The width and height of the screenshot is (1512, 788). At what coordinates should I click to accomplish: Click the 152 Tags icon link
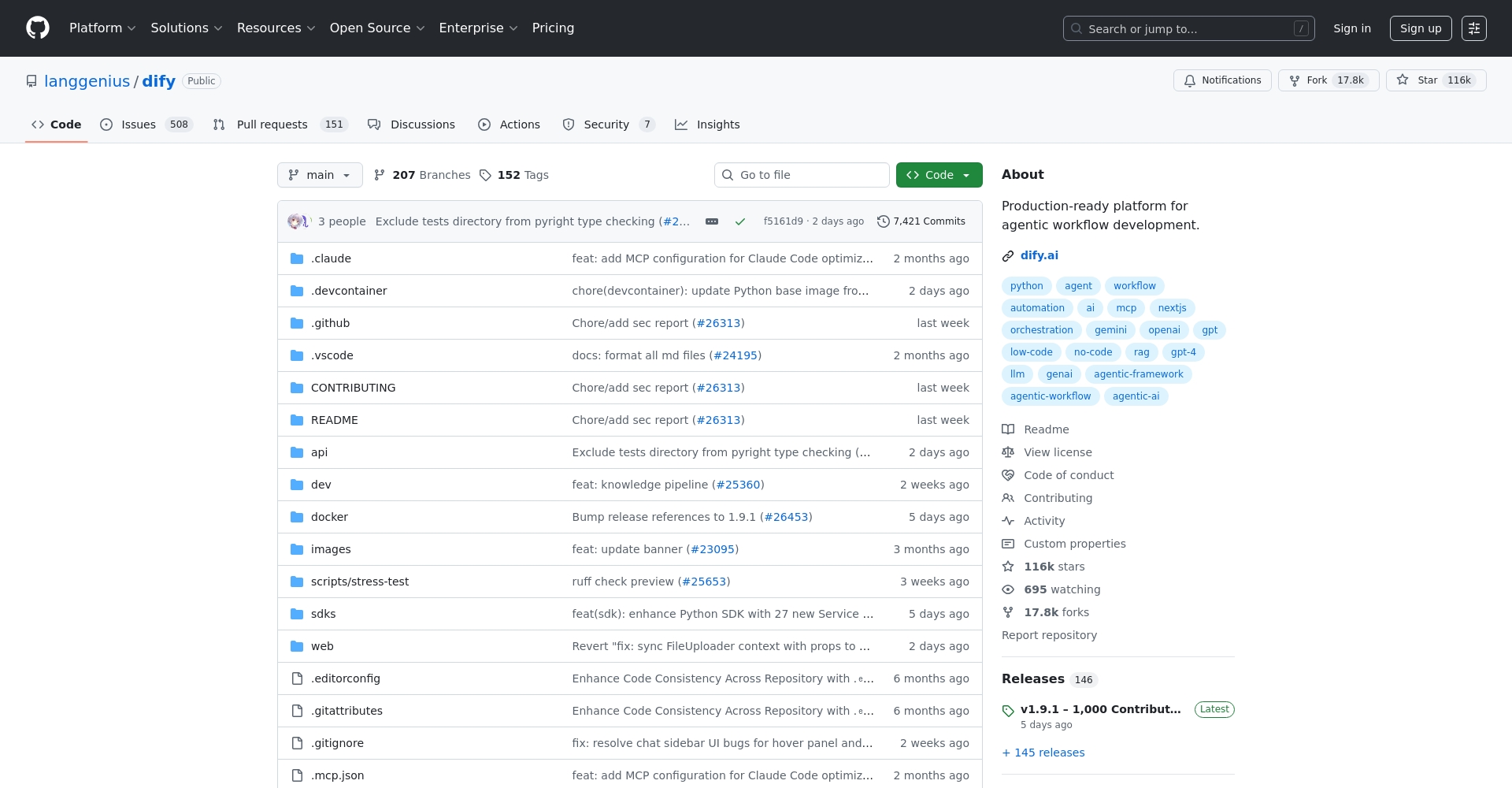pyautogui.click(x=486, y=175)
